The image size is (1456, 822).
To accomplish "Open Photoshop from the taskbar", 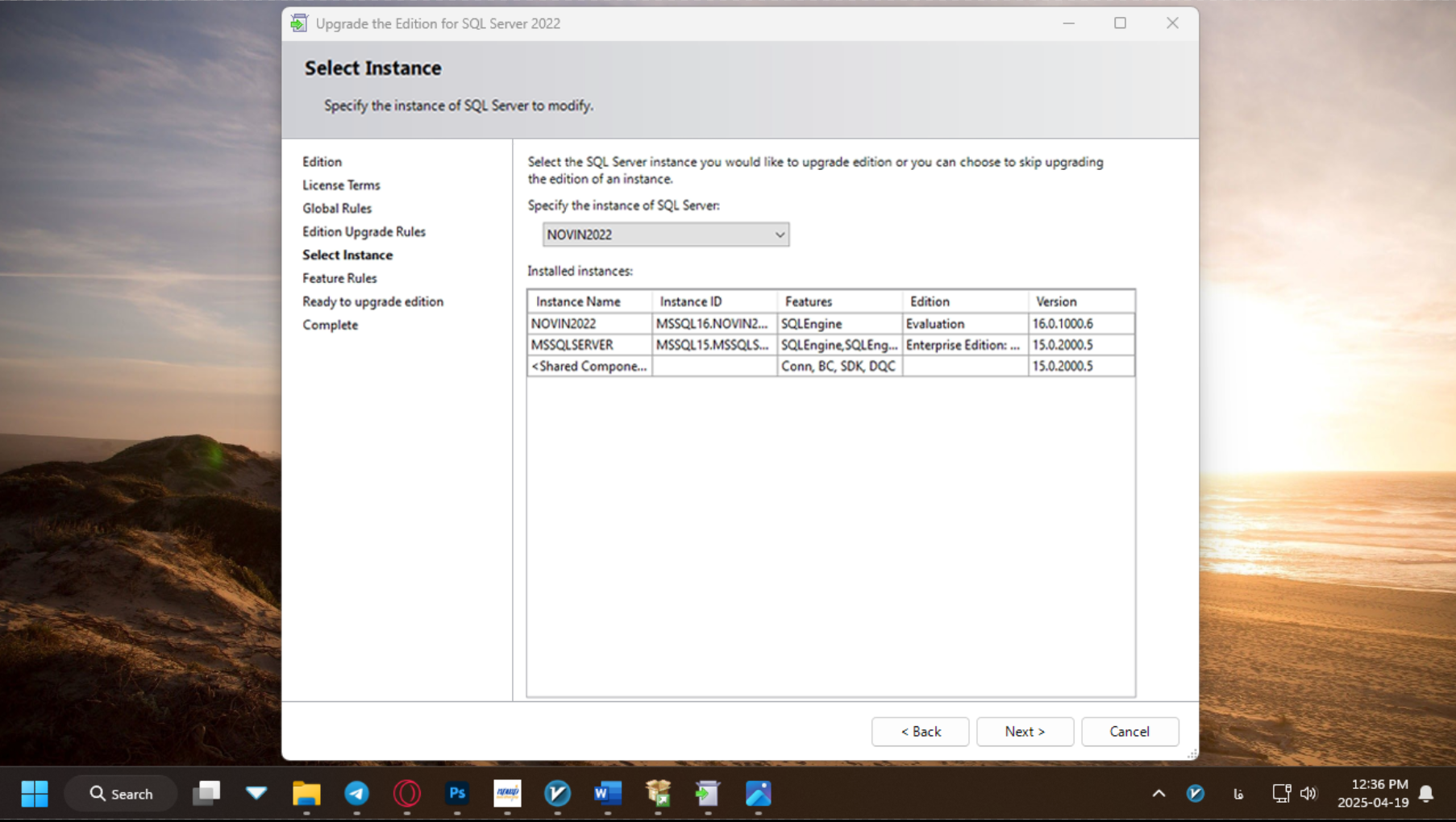I will pos(457,794).
